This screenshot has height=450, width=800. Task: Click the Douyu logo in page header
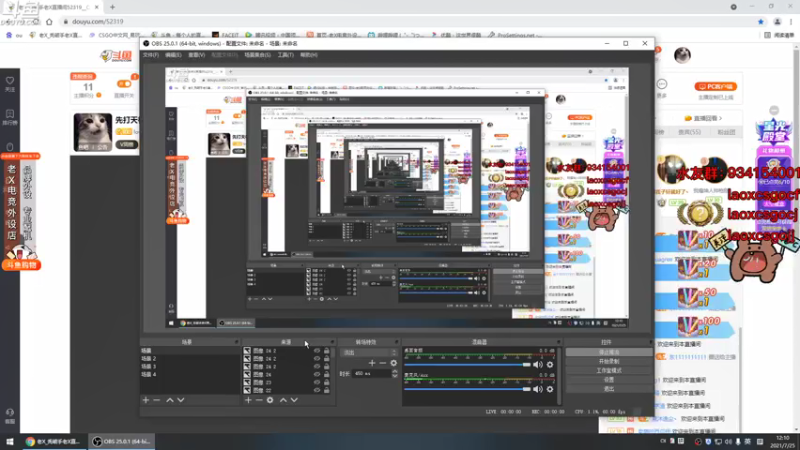(x=116, y=55)
